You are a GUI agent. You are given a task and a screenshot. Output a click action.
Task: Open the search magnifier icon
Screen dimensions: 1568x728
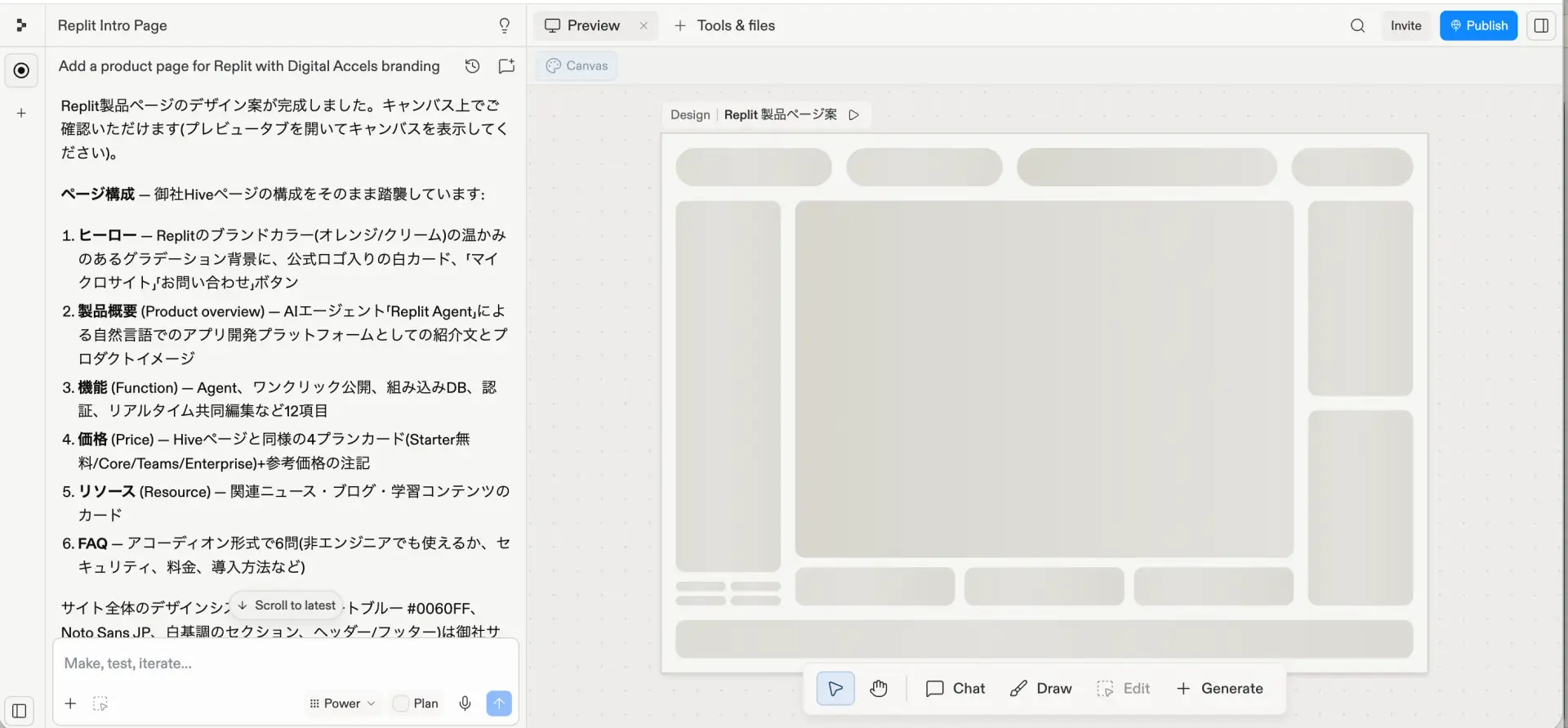point(1357,25)
